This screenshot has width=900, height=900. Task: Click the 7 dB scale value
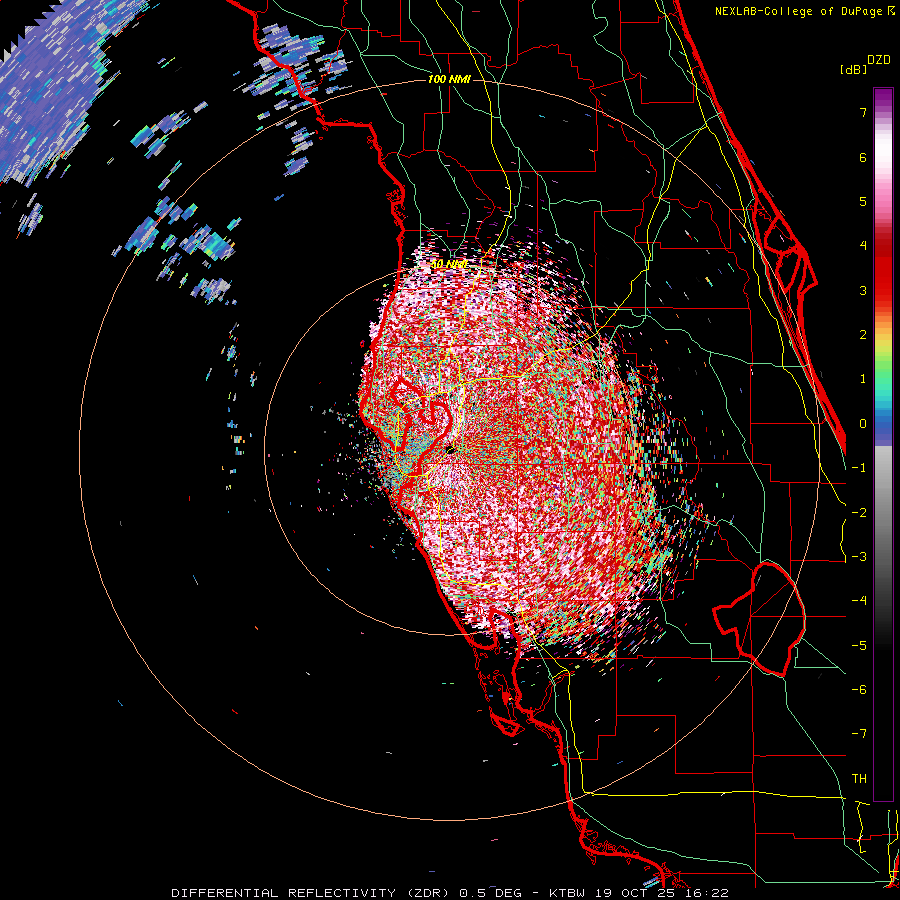click(x=863, y=112)
